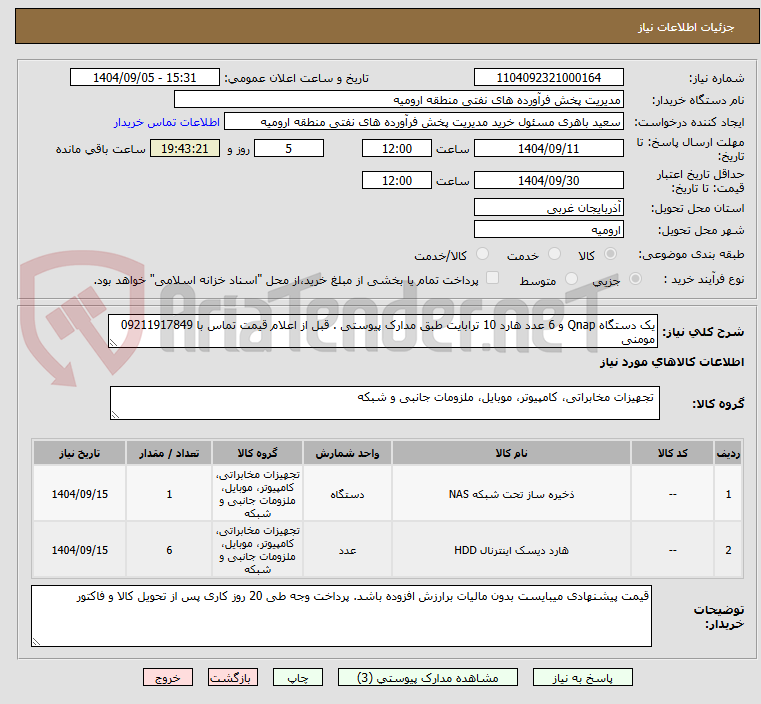Click the price validity date 1404/09/30
The image size is (761, 704).
pos(548,180)
